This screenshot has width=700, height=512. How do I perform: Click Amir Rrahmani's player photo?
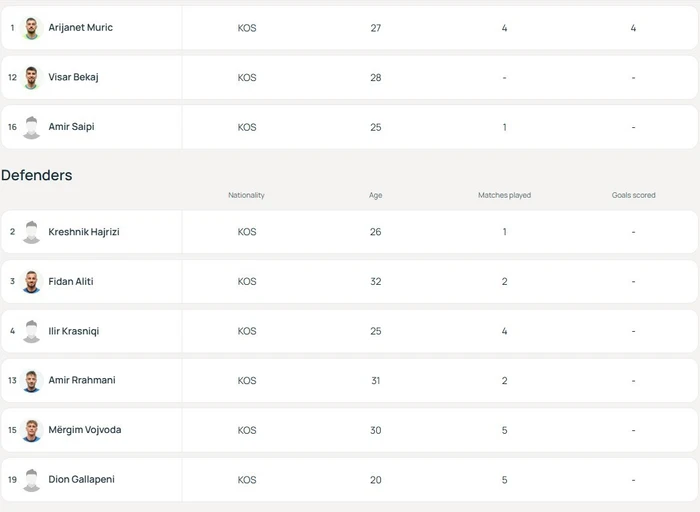coord(32,381)
